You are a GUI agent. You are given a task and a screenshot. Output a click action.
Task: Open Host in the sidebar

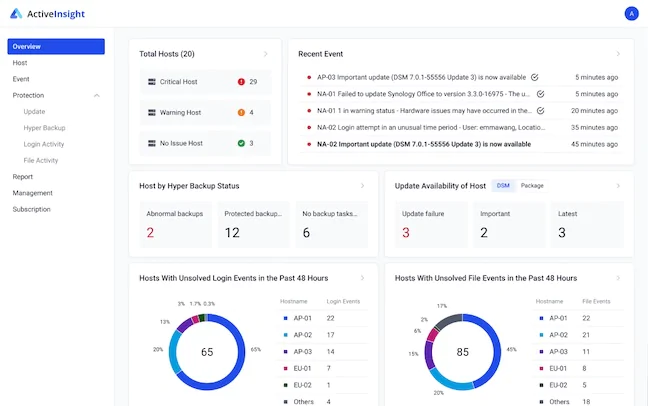(20, 63)
